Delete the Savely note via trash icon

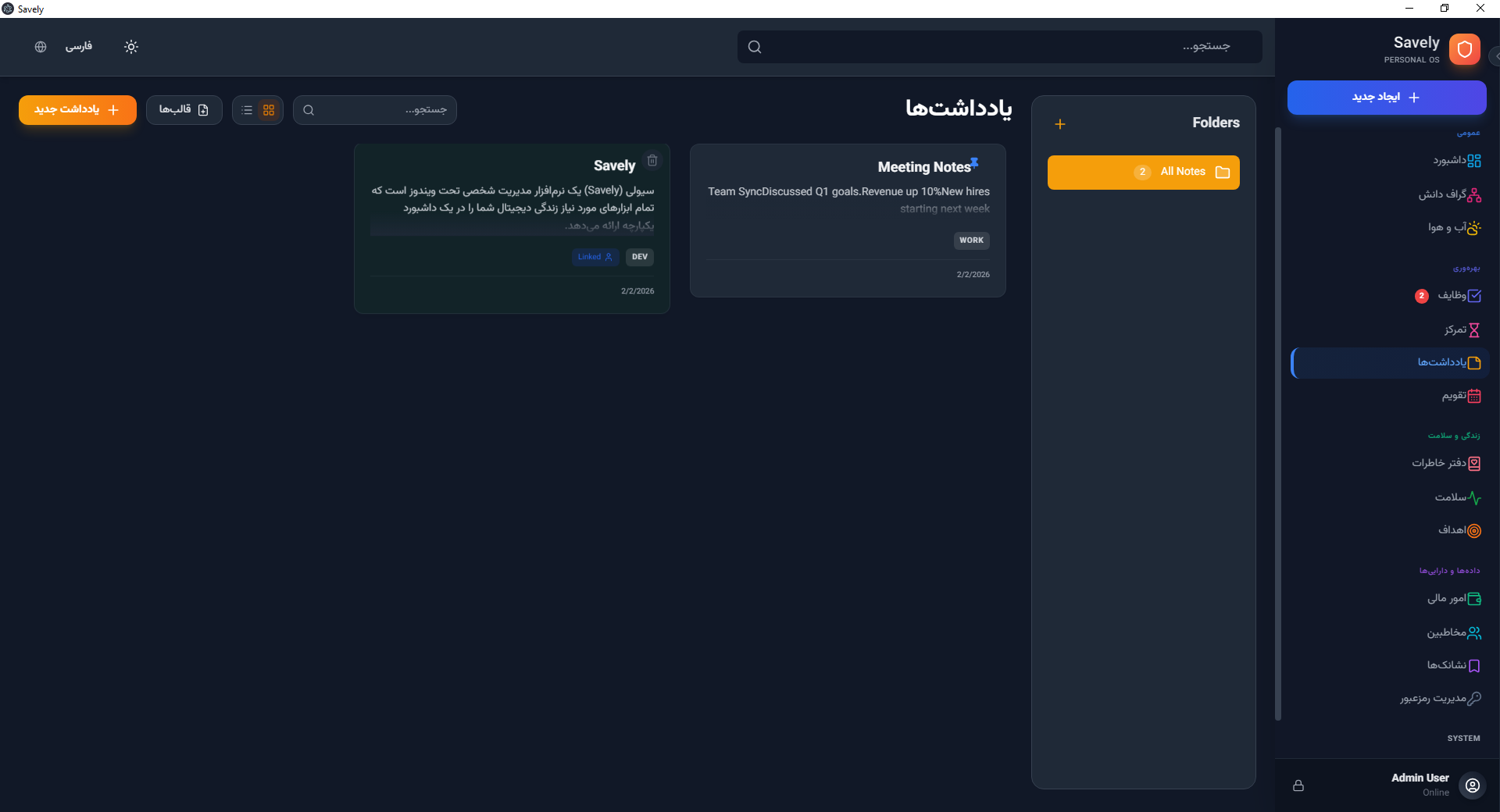[652, 161]
